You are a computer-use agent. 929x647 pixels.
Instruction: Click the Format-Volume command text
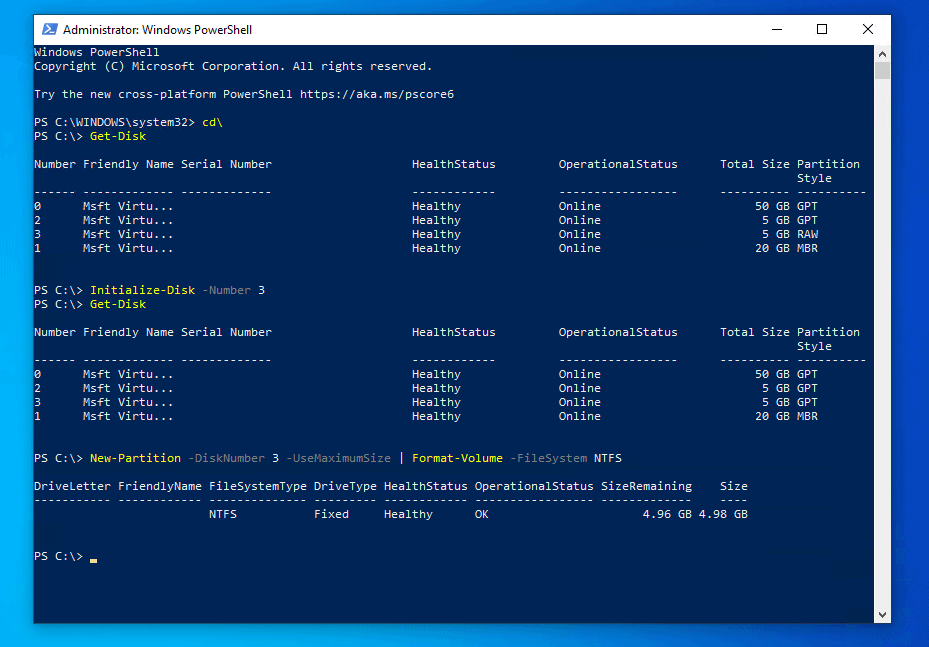click(457, 457)
